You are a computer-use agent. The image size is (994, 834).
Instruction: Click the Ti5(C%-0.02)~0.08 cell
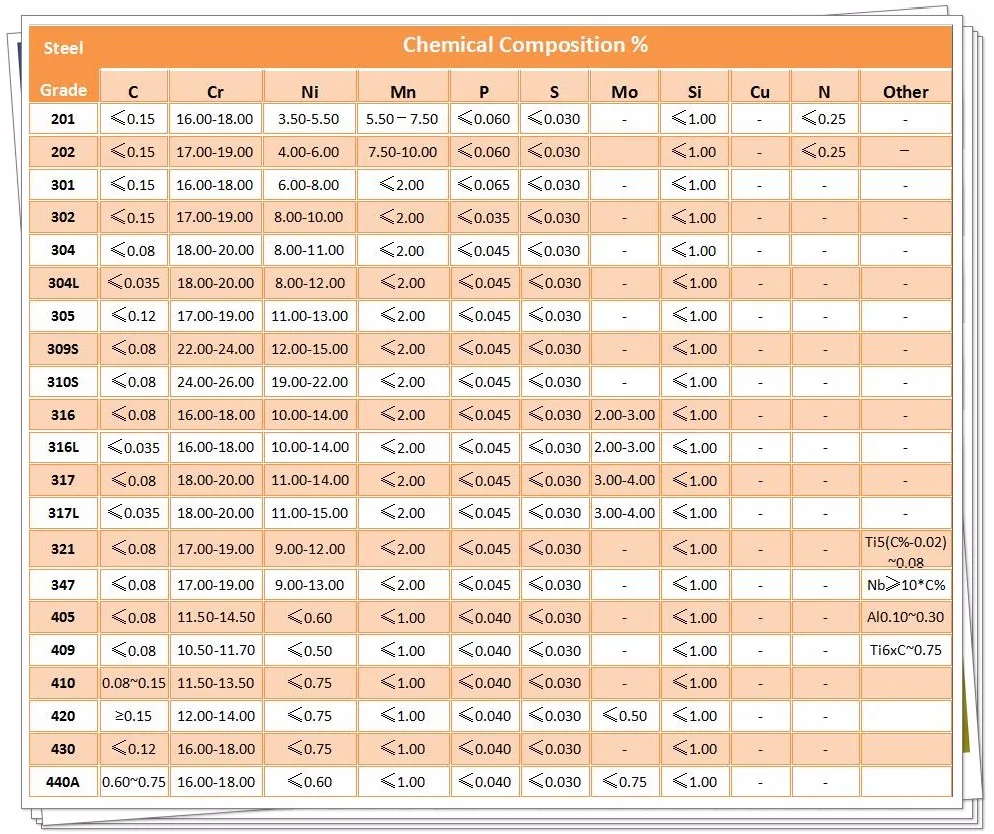[905, 550]
